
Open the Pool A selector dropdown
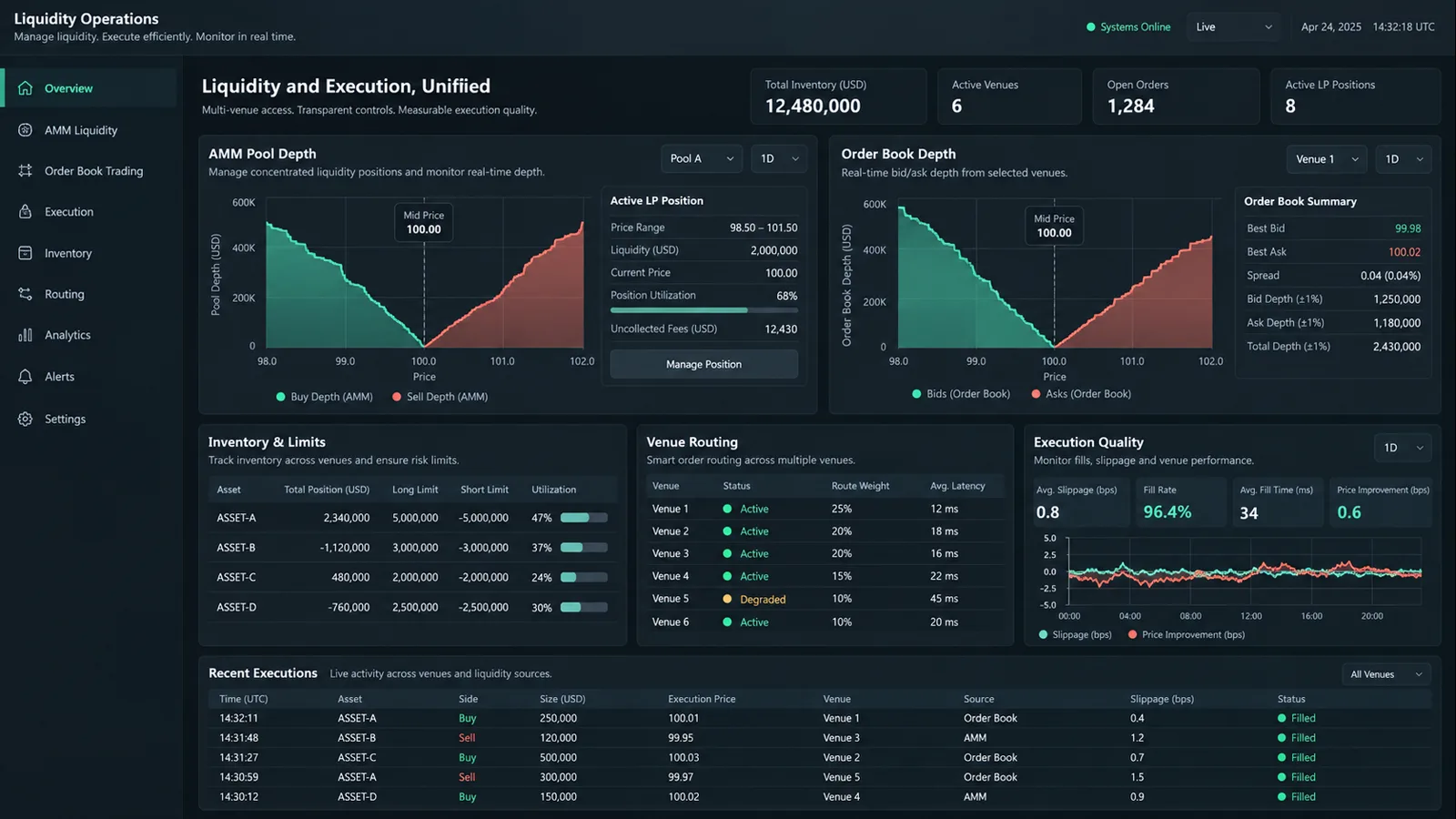click(702, 158)
